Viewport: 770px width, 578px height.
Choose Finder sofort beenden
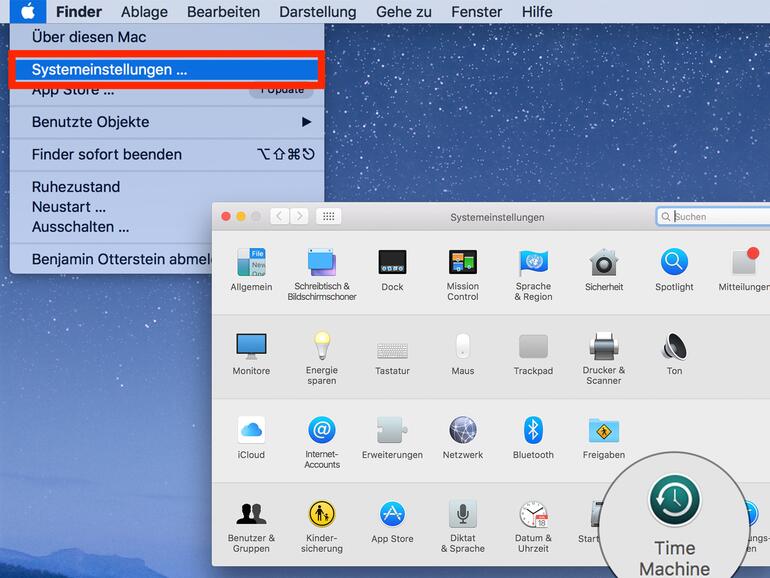[x=167, y=154]
